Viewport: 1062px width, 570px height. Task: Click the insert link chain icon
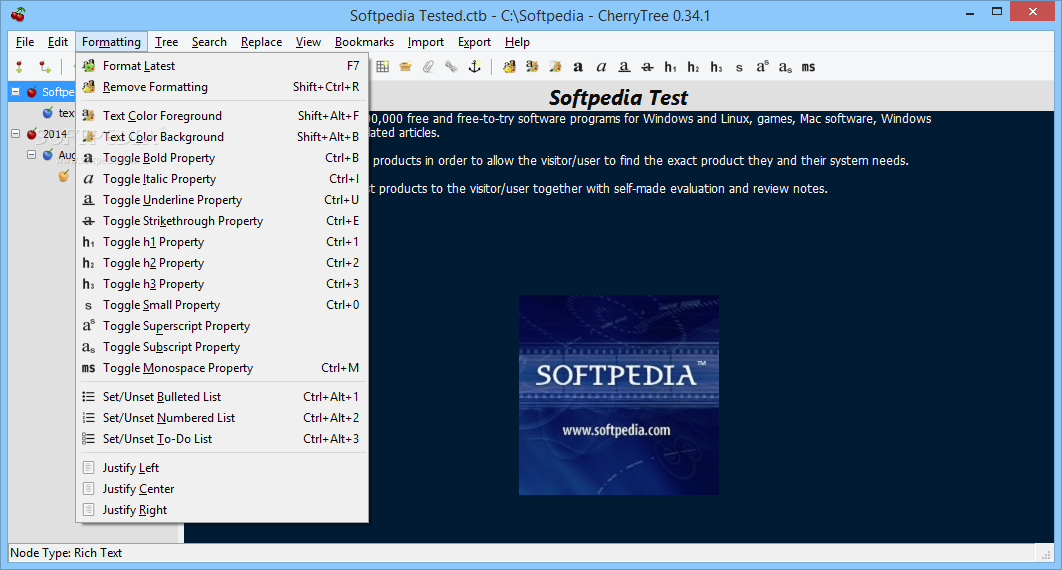(451, 66)
